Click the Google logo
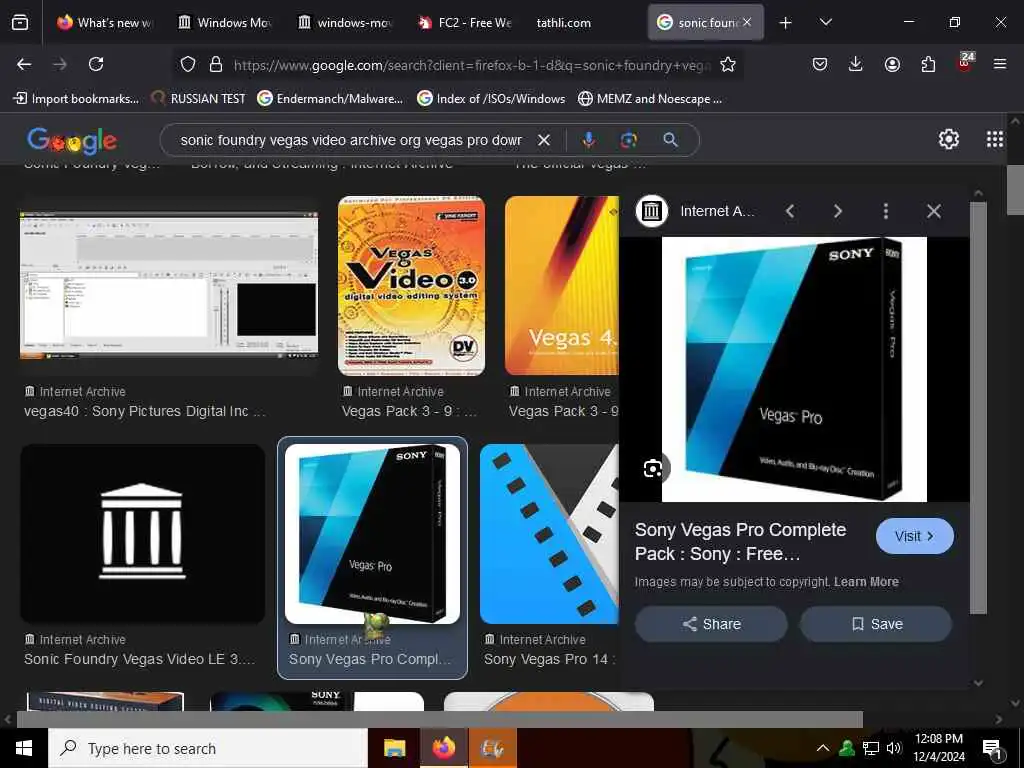 (x=72, y=140)
